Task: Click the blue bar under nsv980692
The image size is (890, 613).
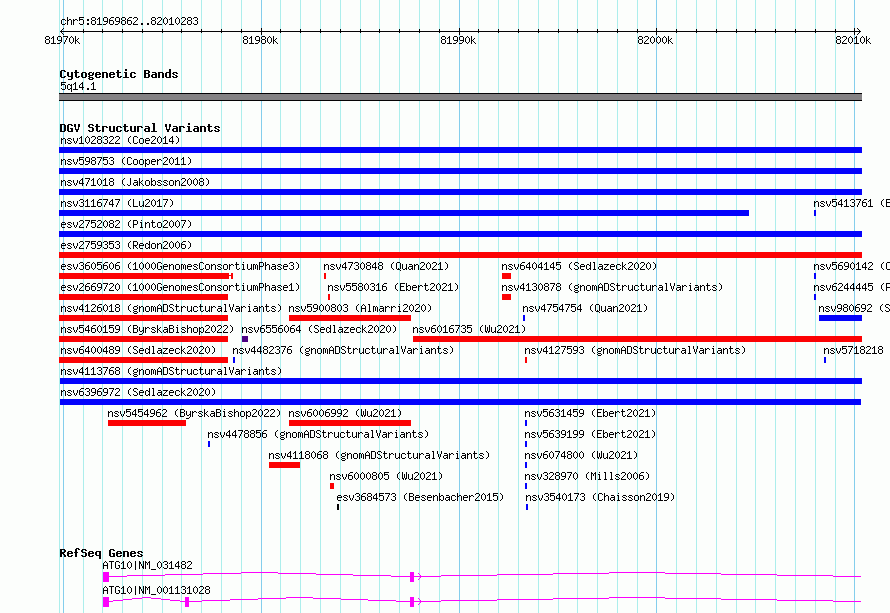Action: pos(840,318)
